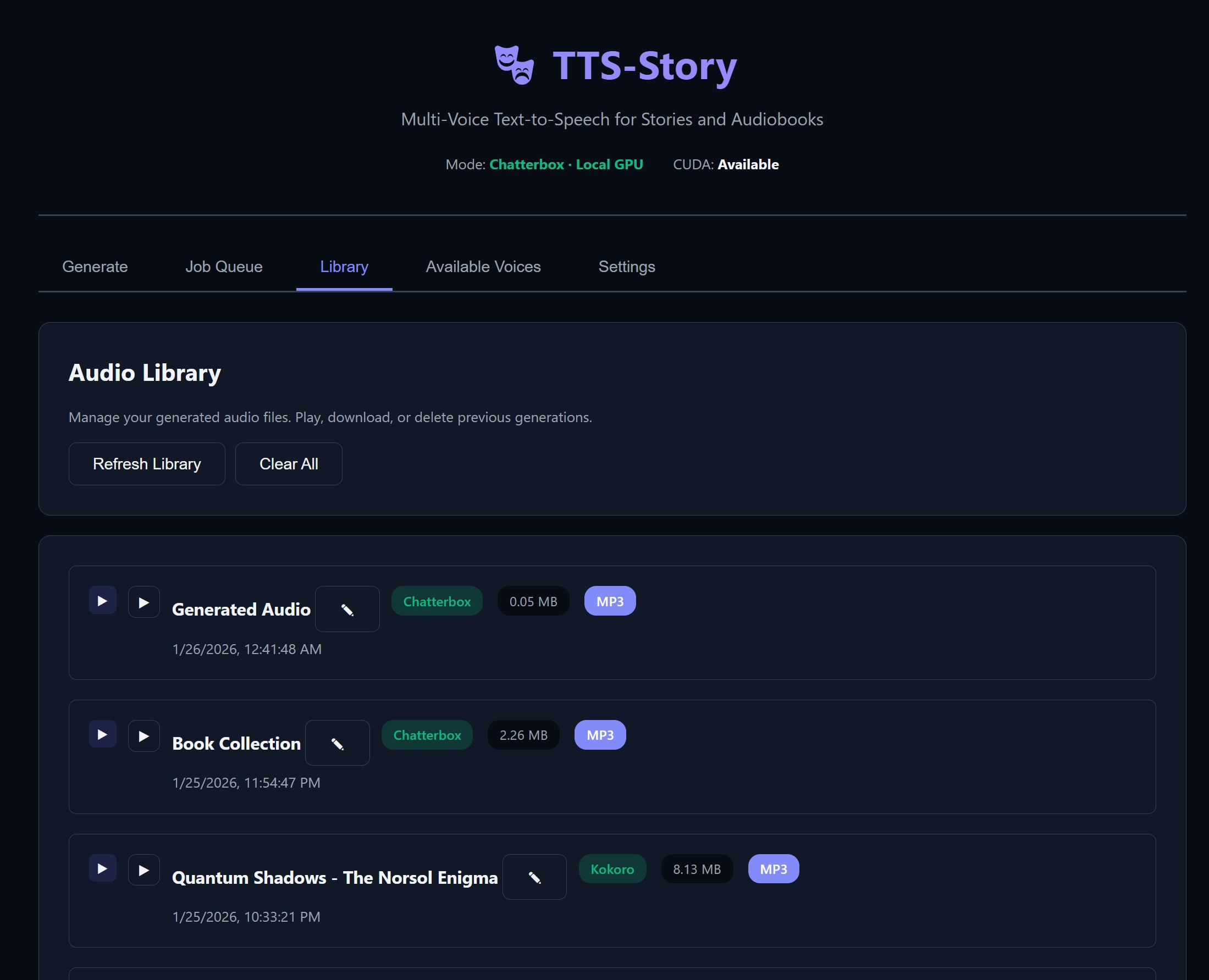Click the Refresh Library button
Image resolution: width=1209 pixels, height=980 pixels.
pos(147,464)
